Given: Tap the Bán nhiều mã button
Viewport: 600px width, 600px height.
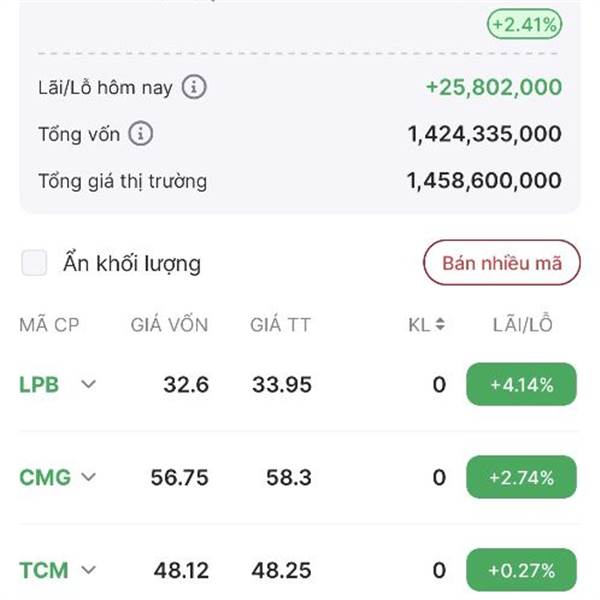Looking at the screenshot, I should click(502, 262).
